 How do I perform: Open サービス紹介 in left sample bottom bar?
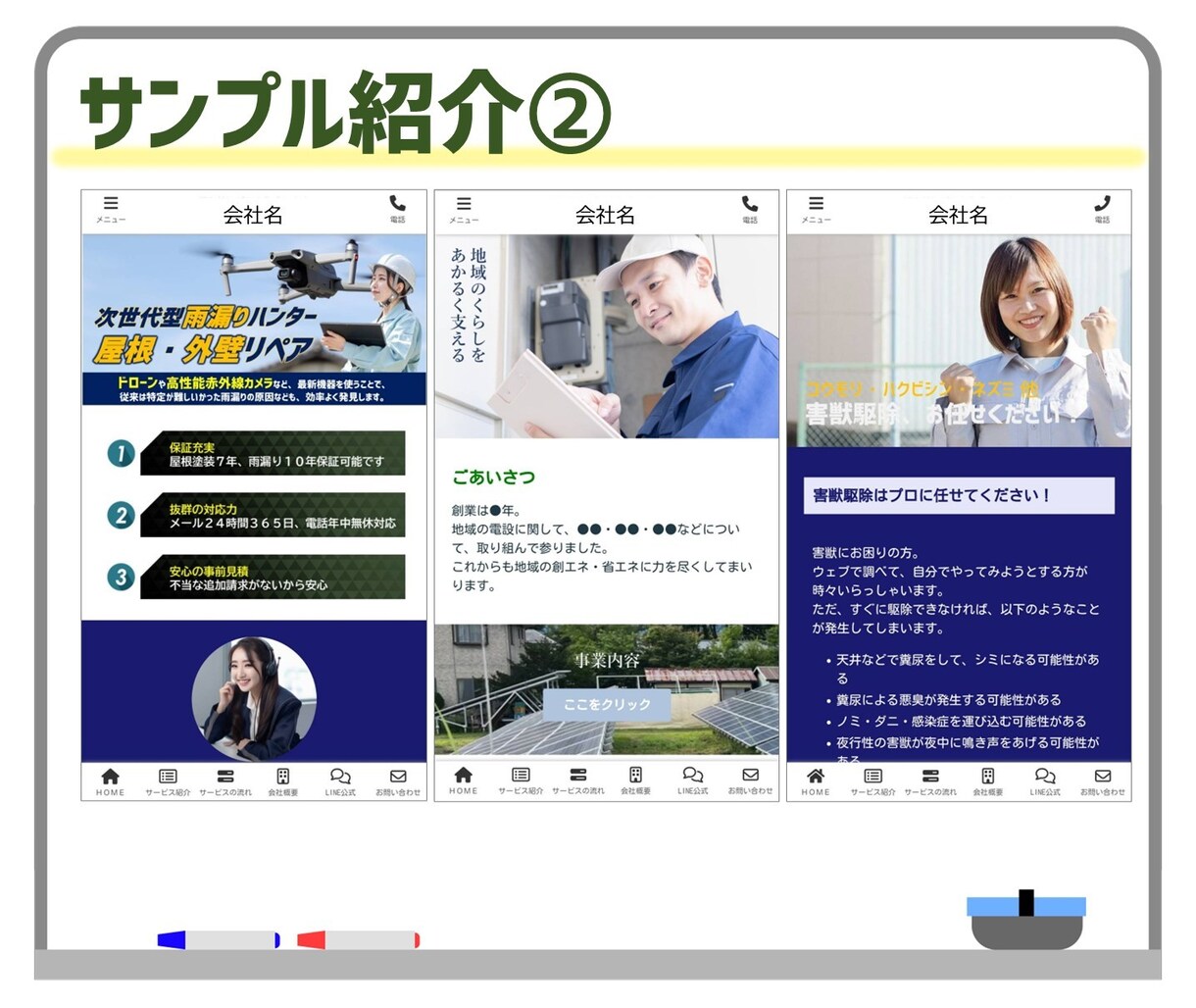168,781
